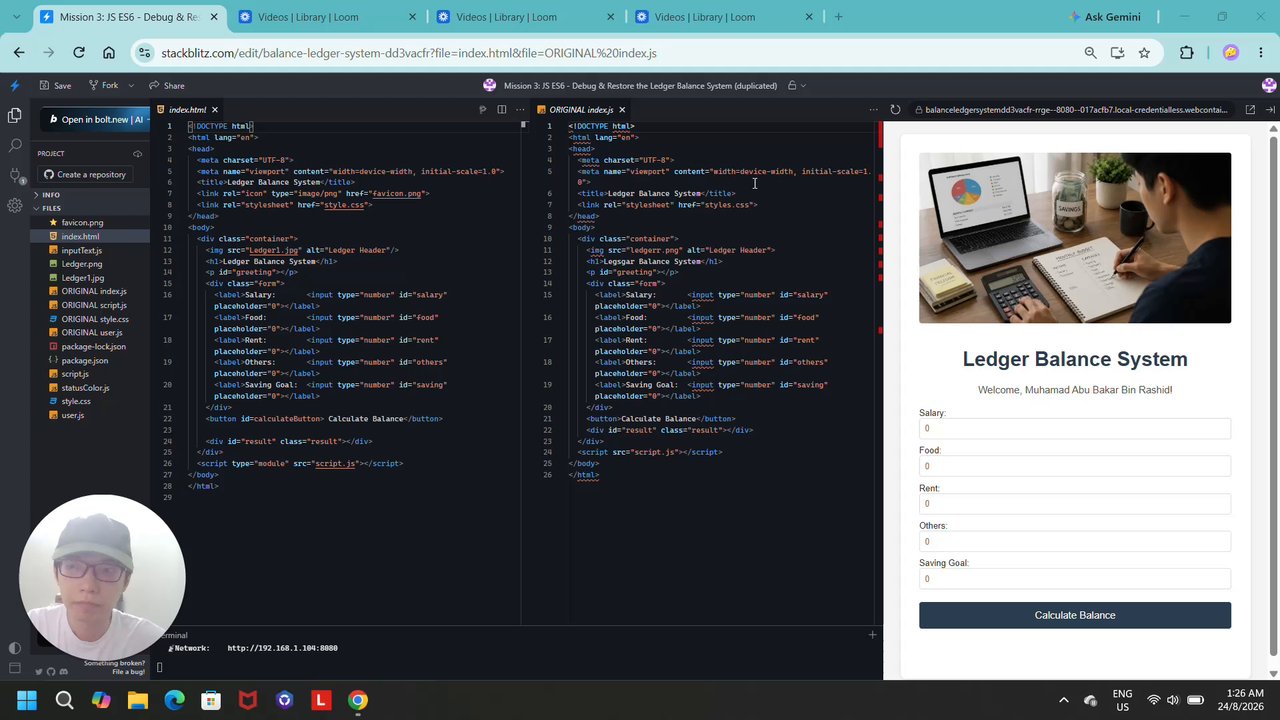The image size is (1280, 720).
Task: Click the Rent input field
Action: click(x=1075, y=504)
